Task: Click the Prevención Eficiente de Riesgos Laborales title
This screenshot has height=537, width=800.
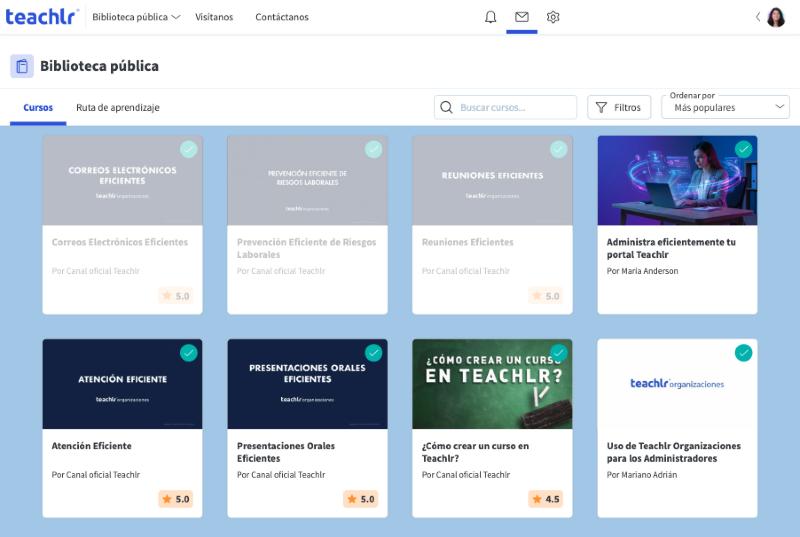Action: pos(307,248)
